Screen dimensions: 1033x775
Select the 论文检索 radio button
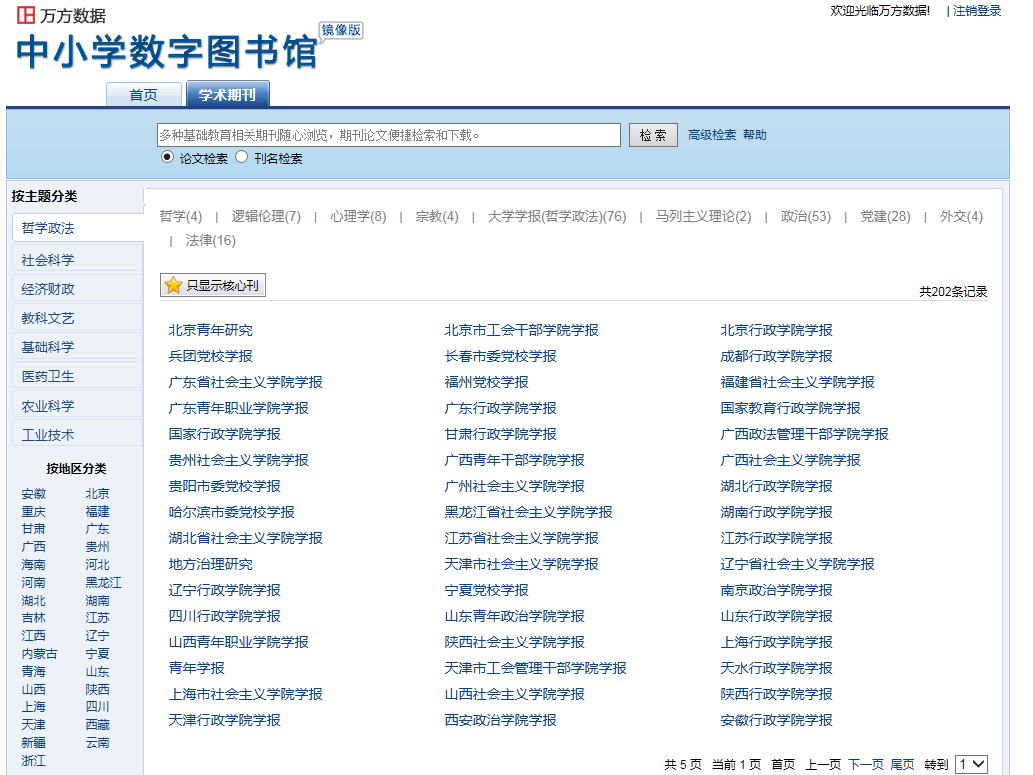pos(167,157)
